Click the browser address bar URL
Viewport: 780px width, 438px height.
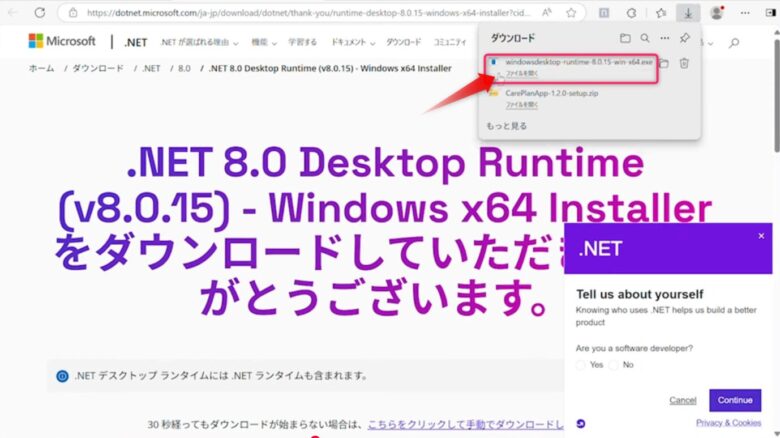point(300,13)
